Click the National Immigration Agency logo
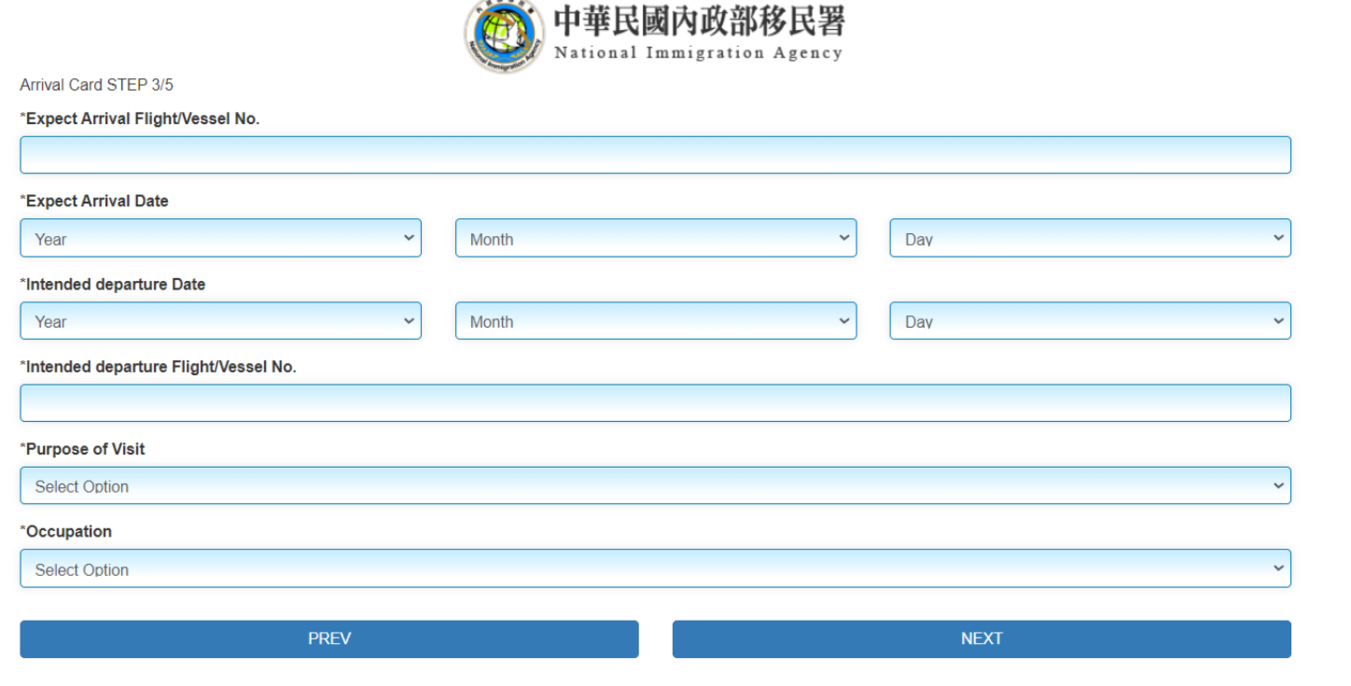This screenshot has width=1351, height=686. 505,35
